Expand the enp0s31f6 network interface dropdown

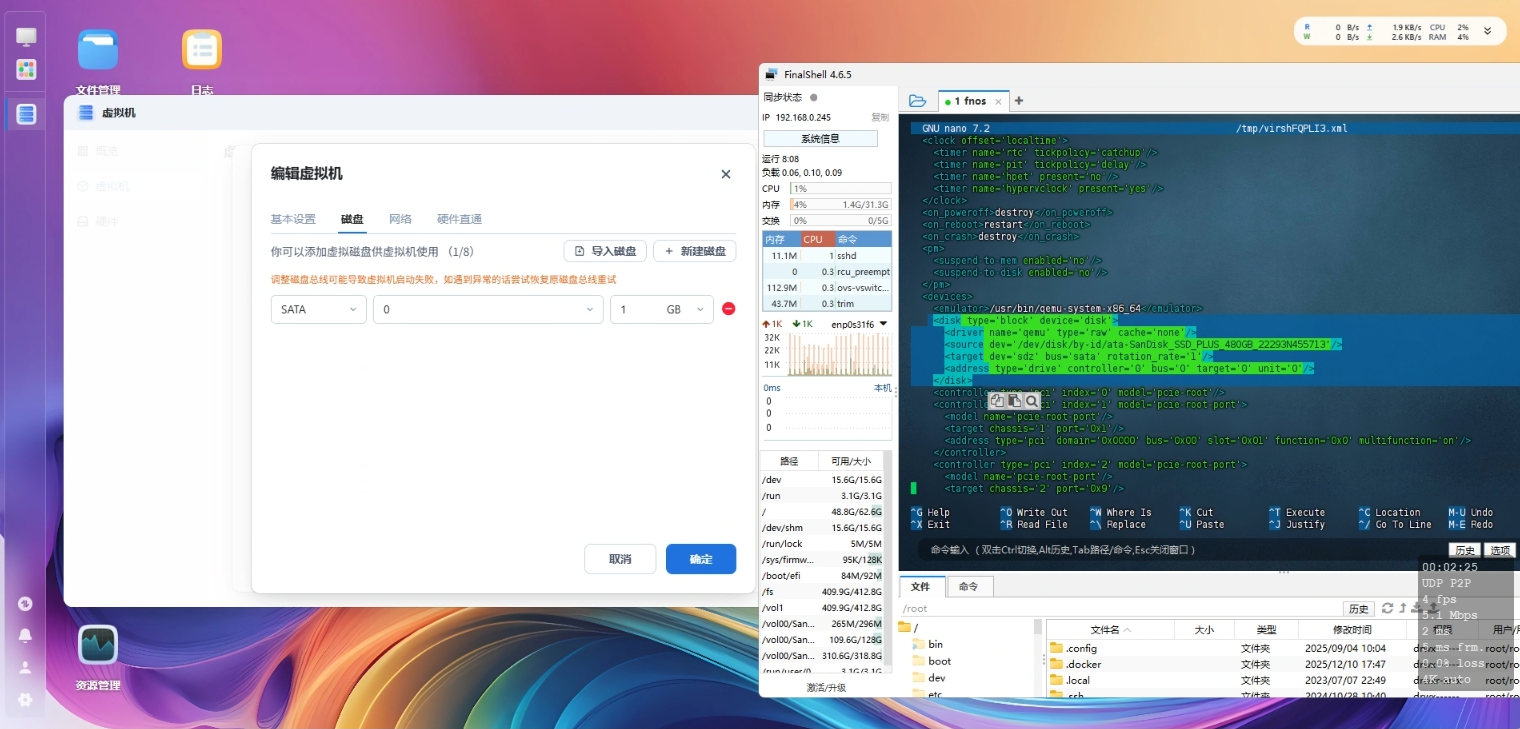pos(883,324)
